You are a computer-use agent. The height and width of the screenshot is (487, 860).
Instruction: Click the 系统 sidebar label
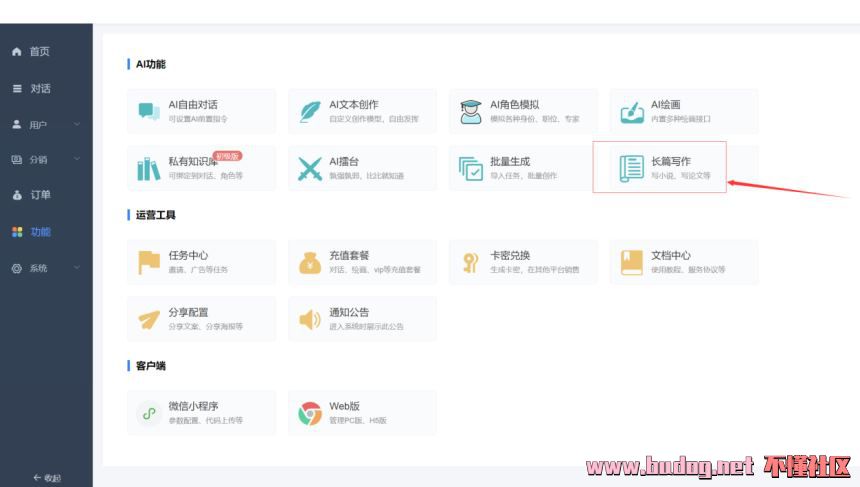click(38, 268)
